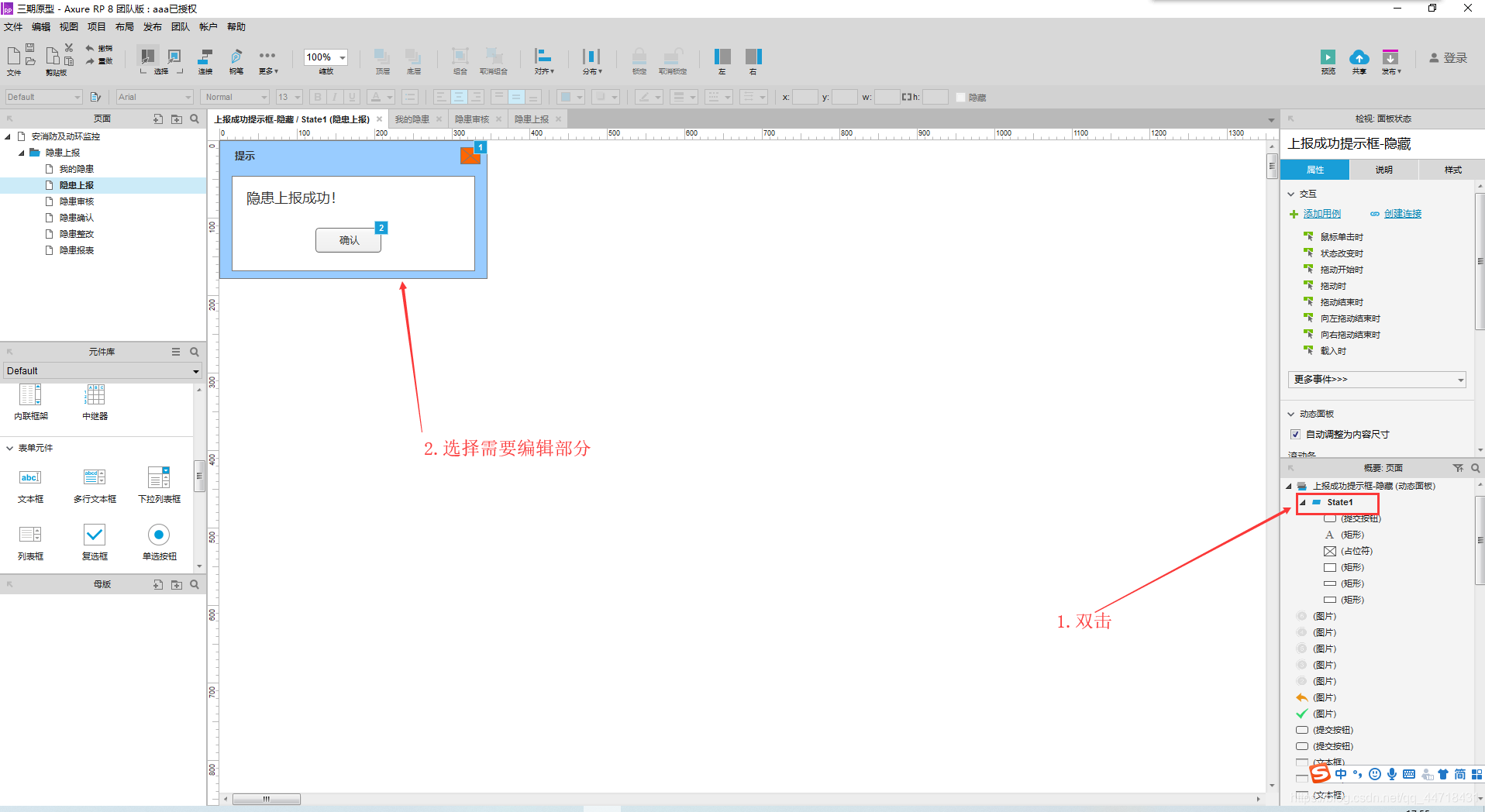Open the font color picker

pyautogui.click(x=381, y=97)
